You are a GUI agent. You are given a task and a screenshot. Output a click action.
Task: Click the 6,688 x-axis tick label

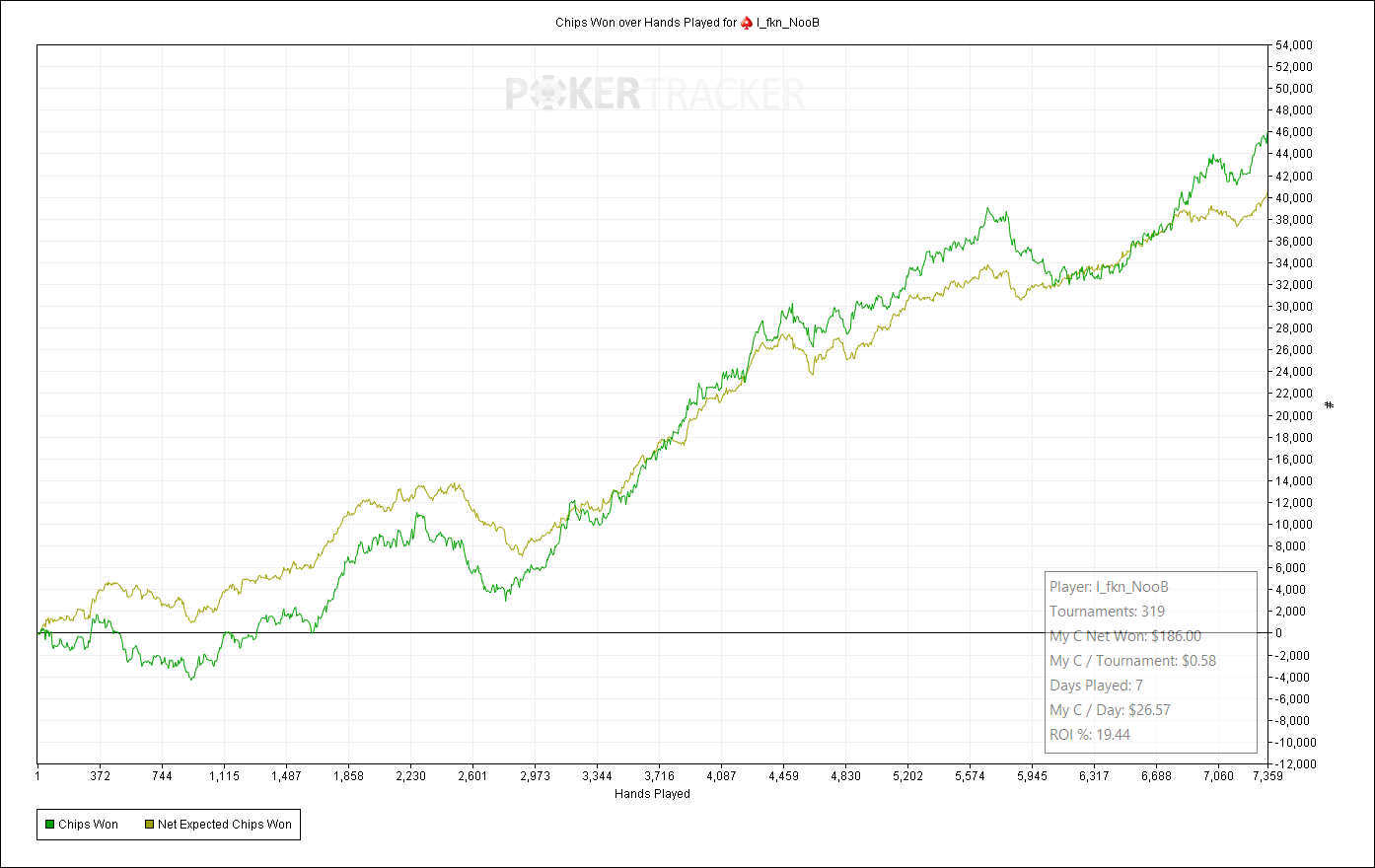(1156, 776)
